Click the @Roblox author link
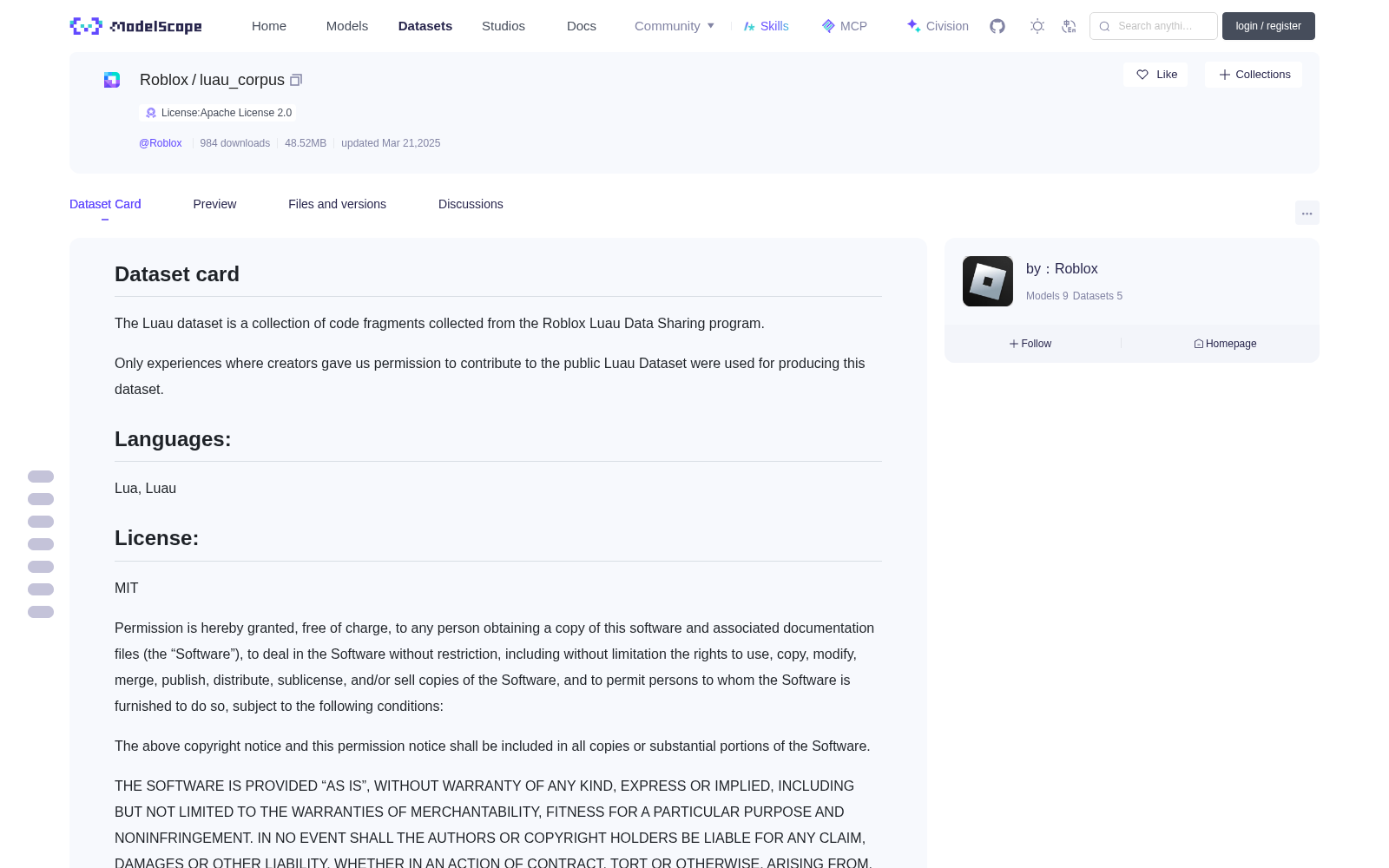Viewport: 1389px width, 868px height. (x=161, y=143)
